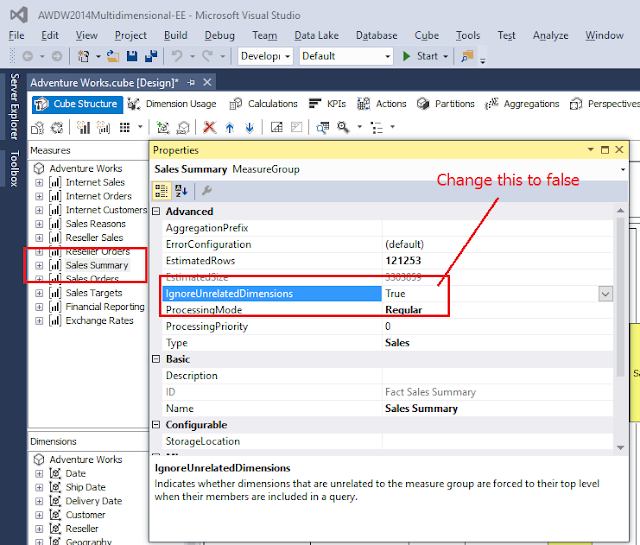This screenshot has width=640, height=545.
Task: Switch Properties to Alphabetical sort
Action: 181,191
